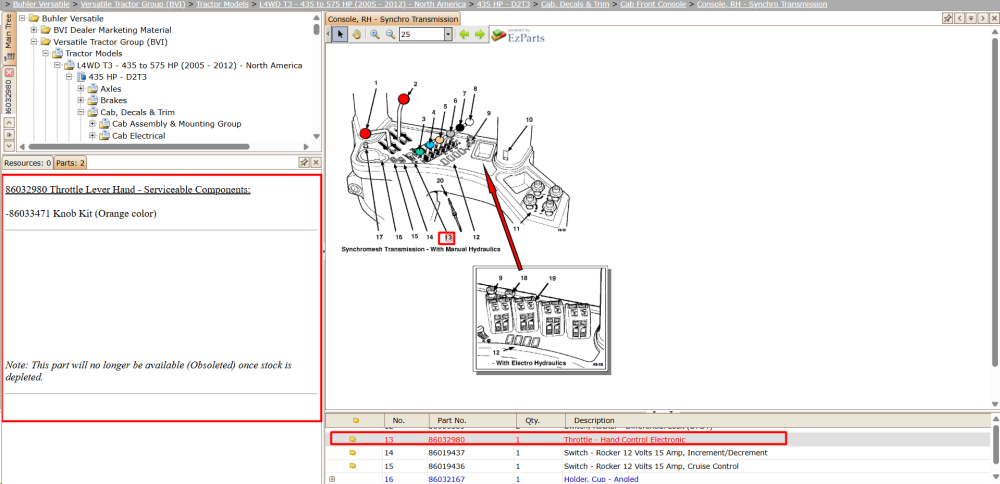Select BVI Dealer Marketing Material in tree
The image size is (1000, 484).
(112, 30)
